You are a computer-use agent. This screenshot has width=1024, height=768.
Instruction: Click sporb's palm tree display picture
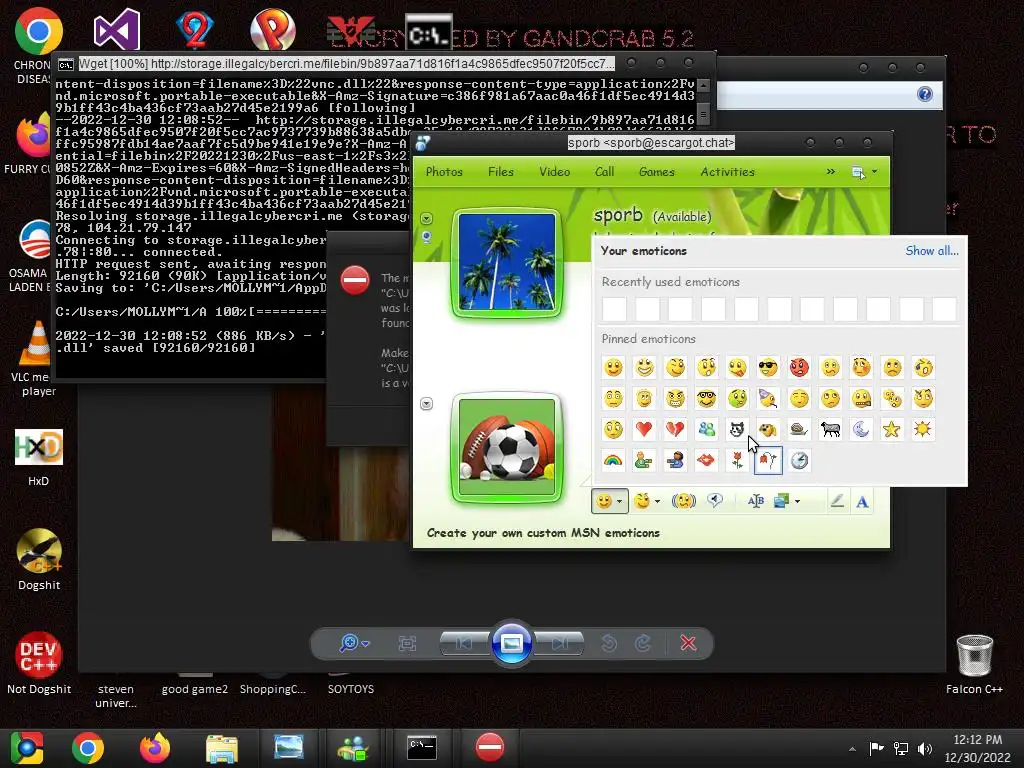click(x=507, y=263)
